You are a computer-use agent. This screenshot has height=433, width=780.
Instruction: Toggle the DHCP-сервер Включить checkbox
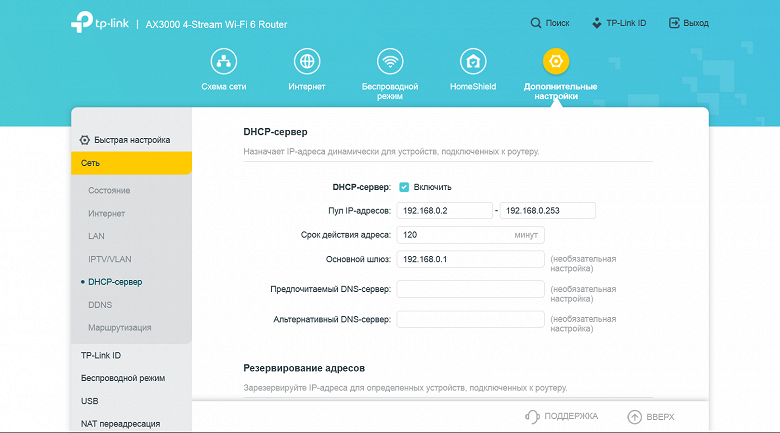click(404, 187)
